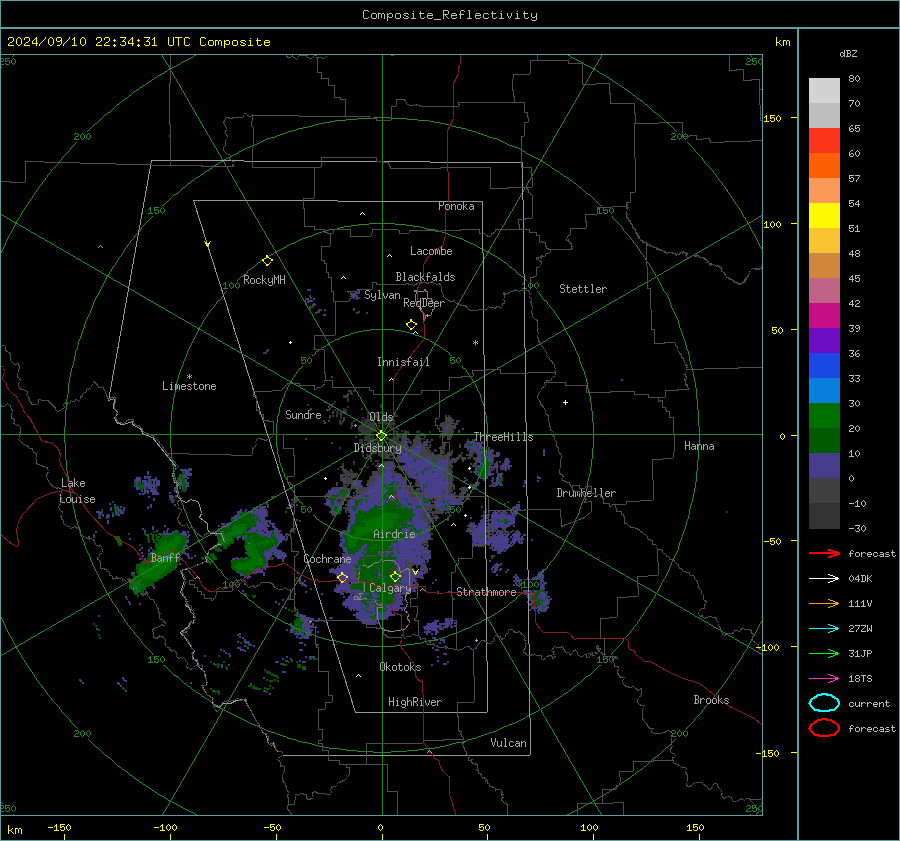Select the cyan 27ZW arrow icon
900x841 pixels.
coord(824,629)
